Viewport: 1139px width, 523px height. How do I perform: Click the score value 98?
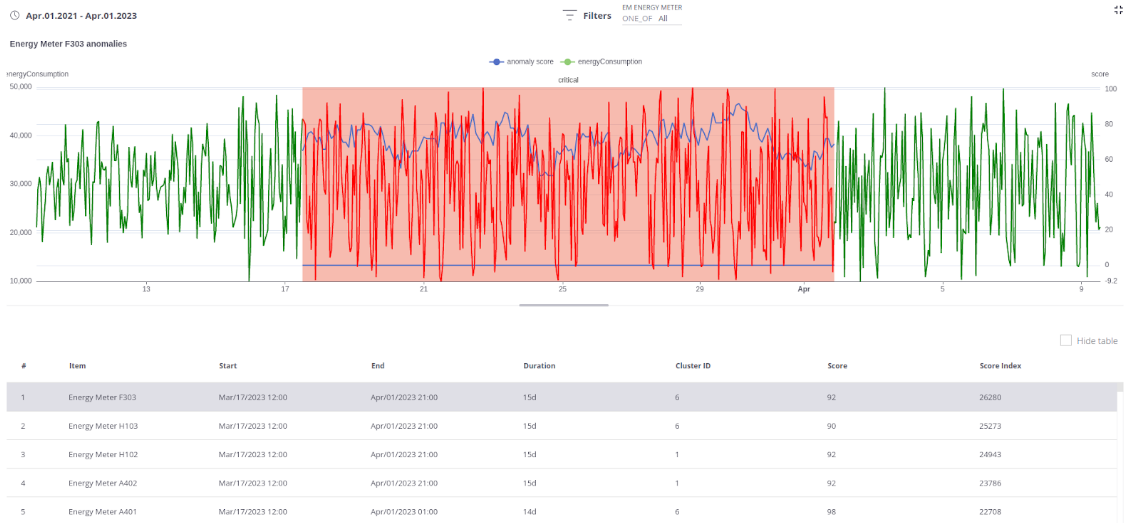point(832,511)
